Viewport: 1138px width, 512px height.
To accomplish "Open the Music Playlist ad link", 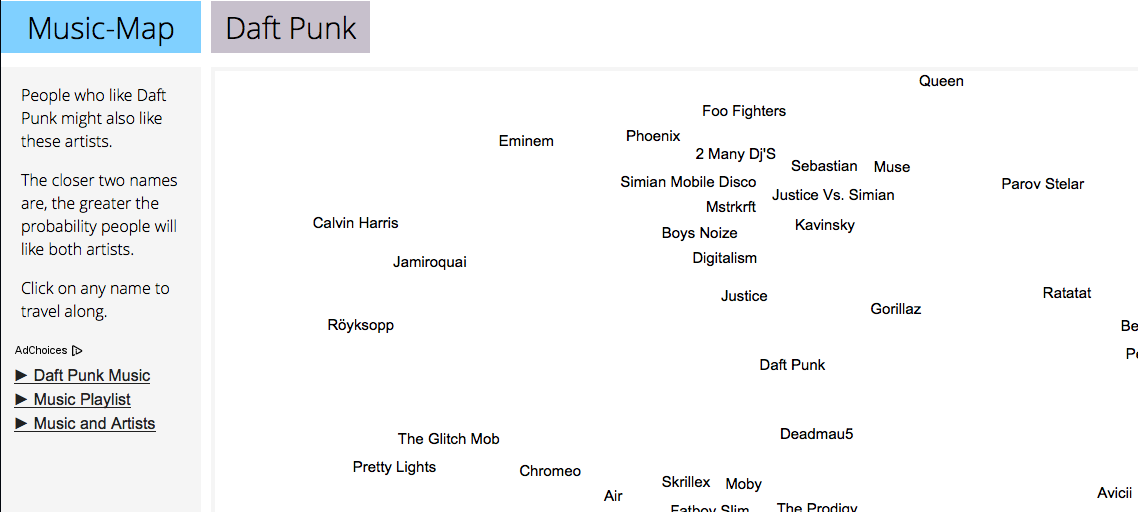I will [82, 400].
